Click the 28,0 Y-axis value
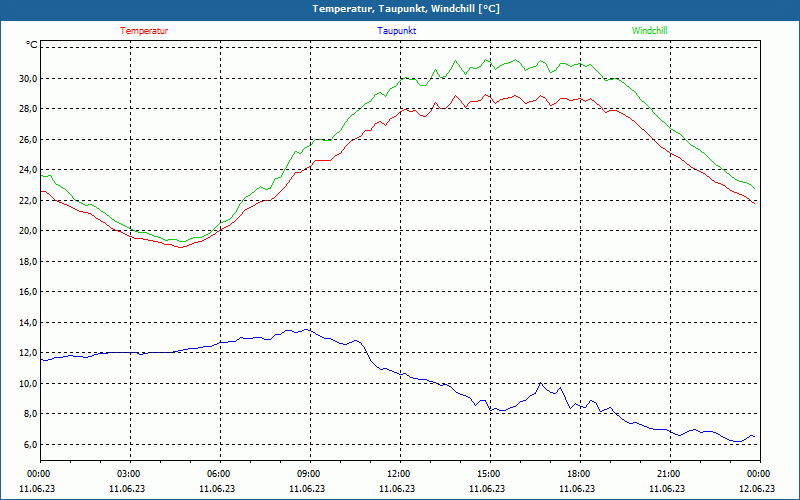800x500 pixels. coord(28,109)
